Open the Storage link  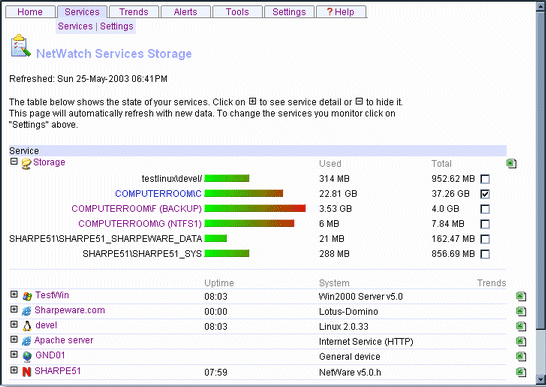coord(49,162)
